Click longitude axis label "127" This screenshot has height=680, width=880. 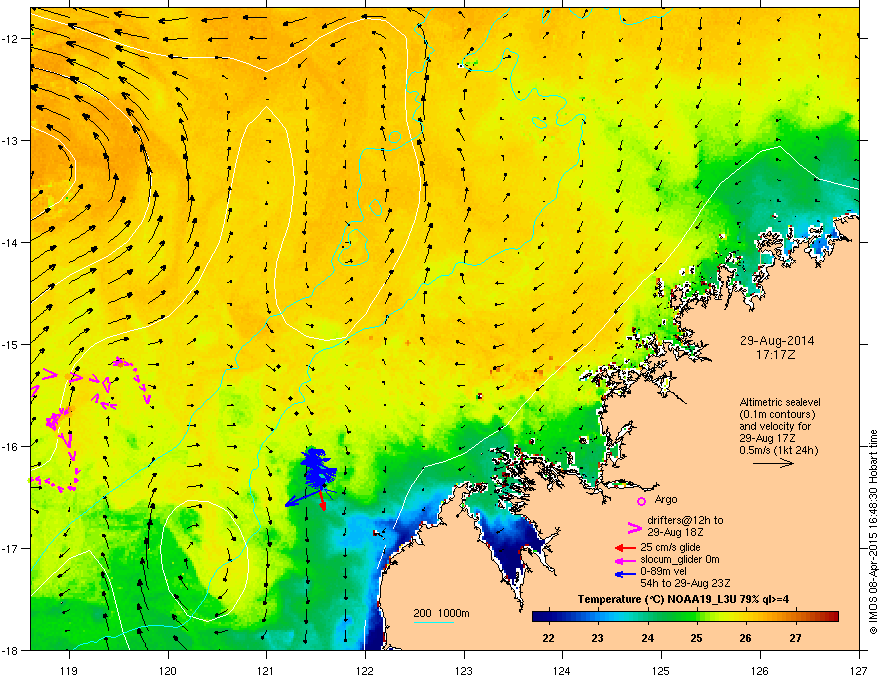(x=859, y=670)
